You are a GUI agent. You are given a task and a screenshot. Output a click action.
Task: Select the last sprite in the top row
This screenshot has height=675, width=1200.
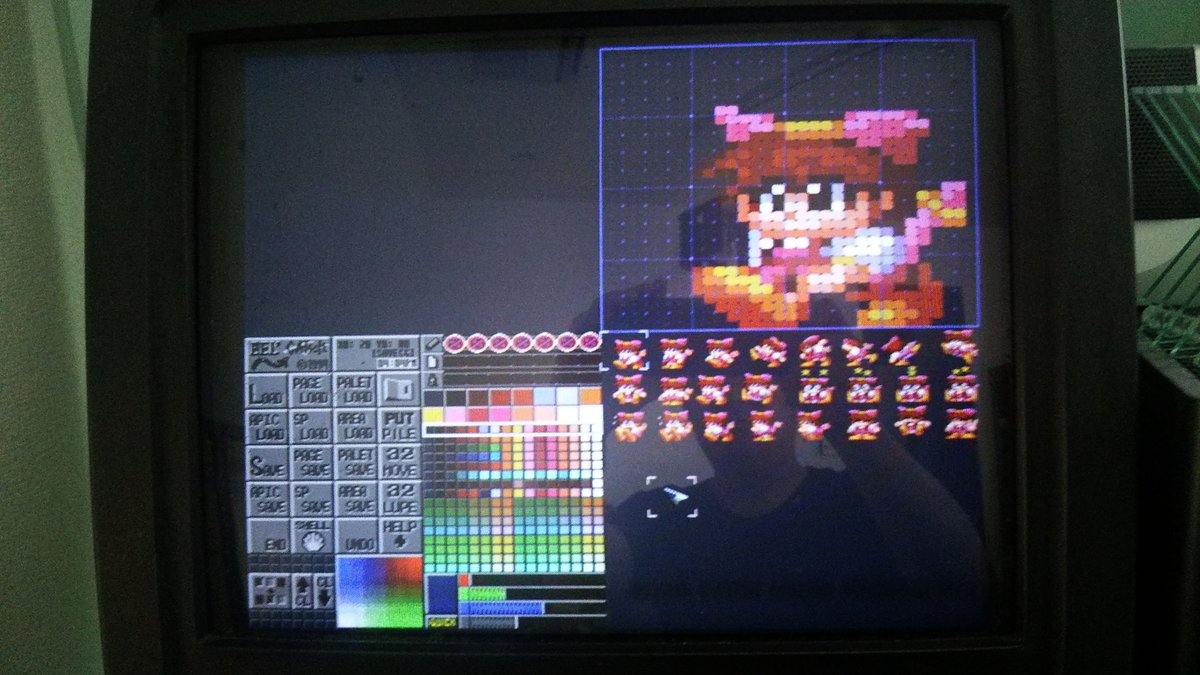959,347
